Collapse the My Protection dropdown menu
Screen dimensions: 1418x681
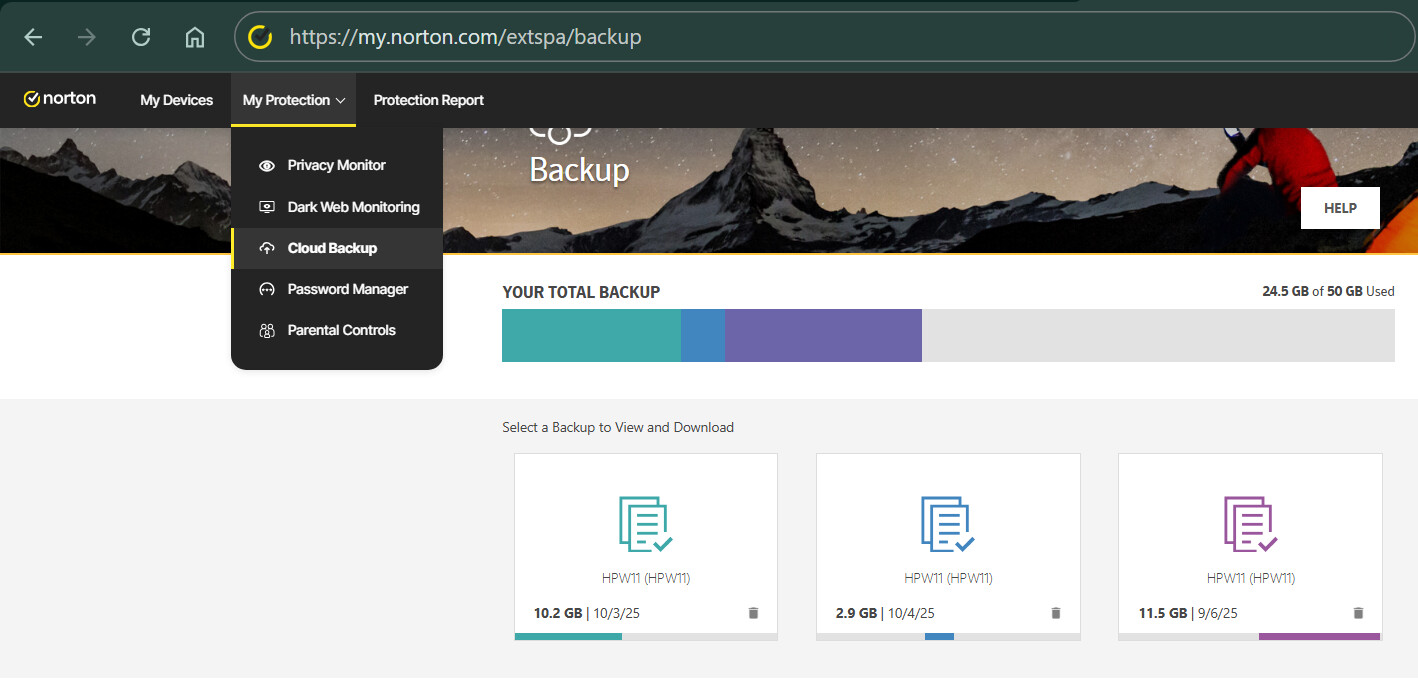[293, 100]
